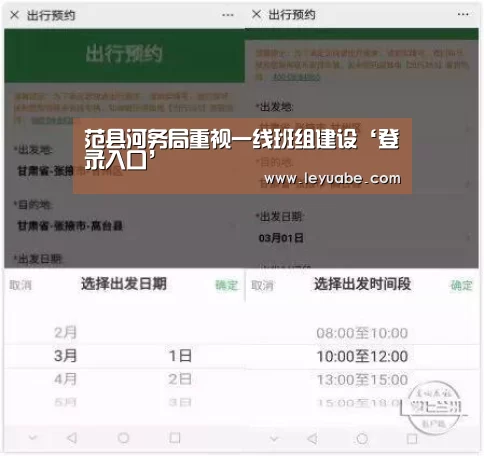This screenshot has height=456, width=484.
Task: Close the left 出行预约 page with X
Action: (x=14, y=15)
